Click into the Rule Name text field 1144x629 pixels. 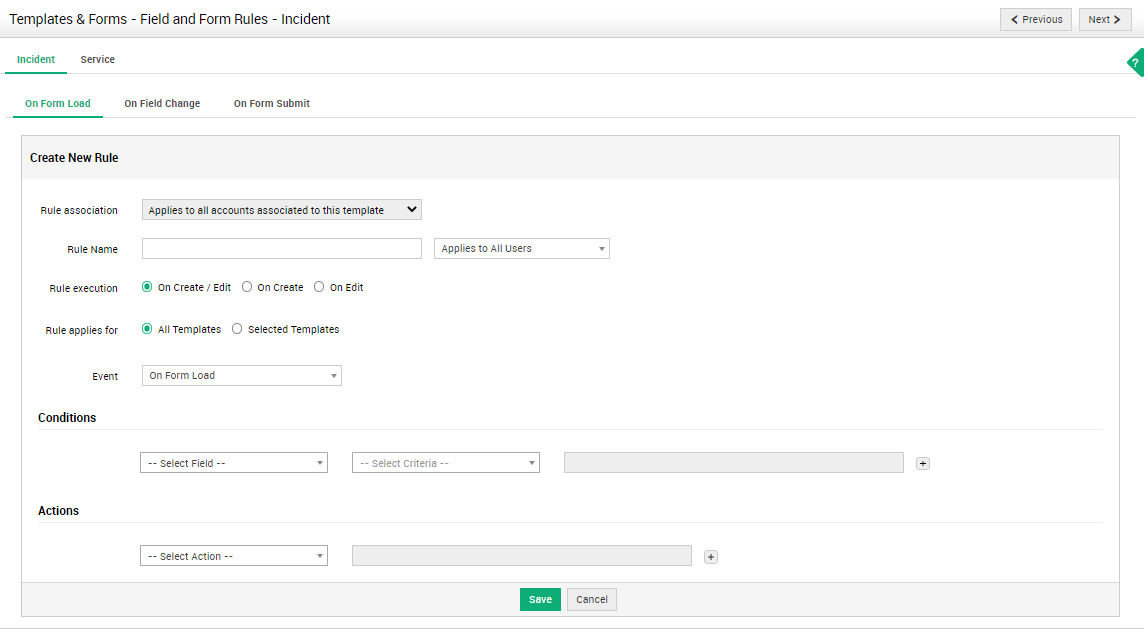[x=282, y=249]
